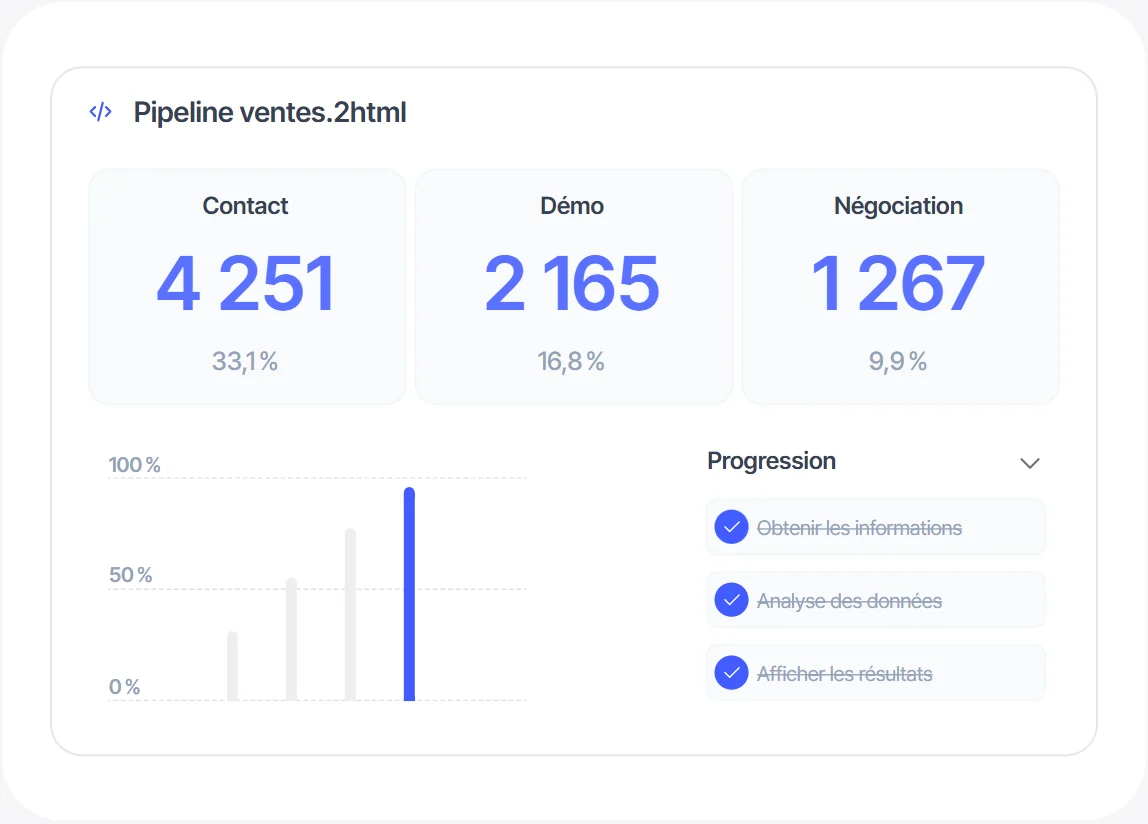The image size is (1148, 824).
Task: Select the Négociation stat card
Action: coord(900,286)
